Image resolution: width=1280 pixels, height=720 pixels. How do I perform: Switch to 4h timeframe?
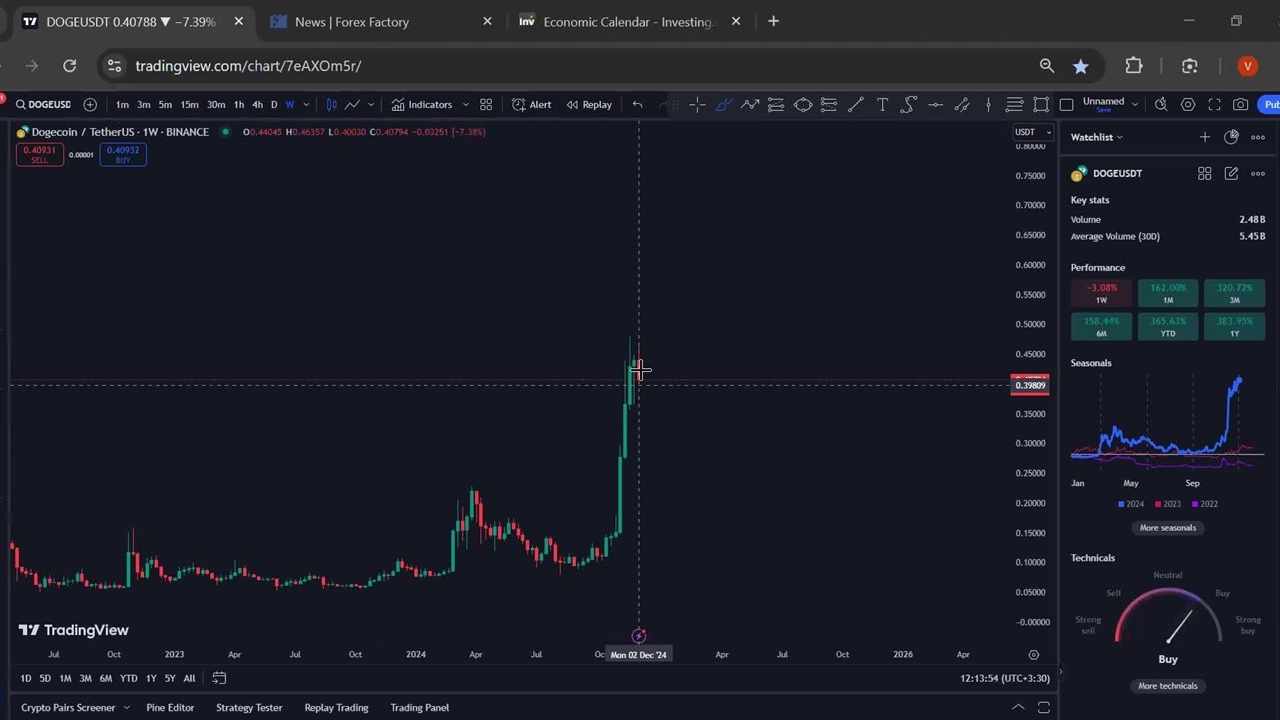click(257, 105)
